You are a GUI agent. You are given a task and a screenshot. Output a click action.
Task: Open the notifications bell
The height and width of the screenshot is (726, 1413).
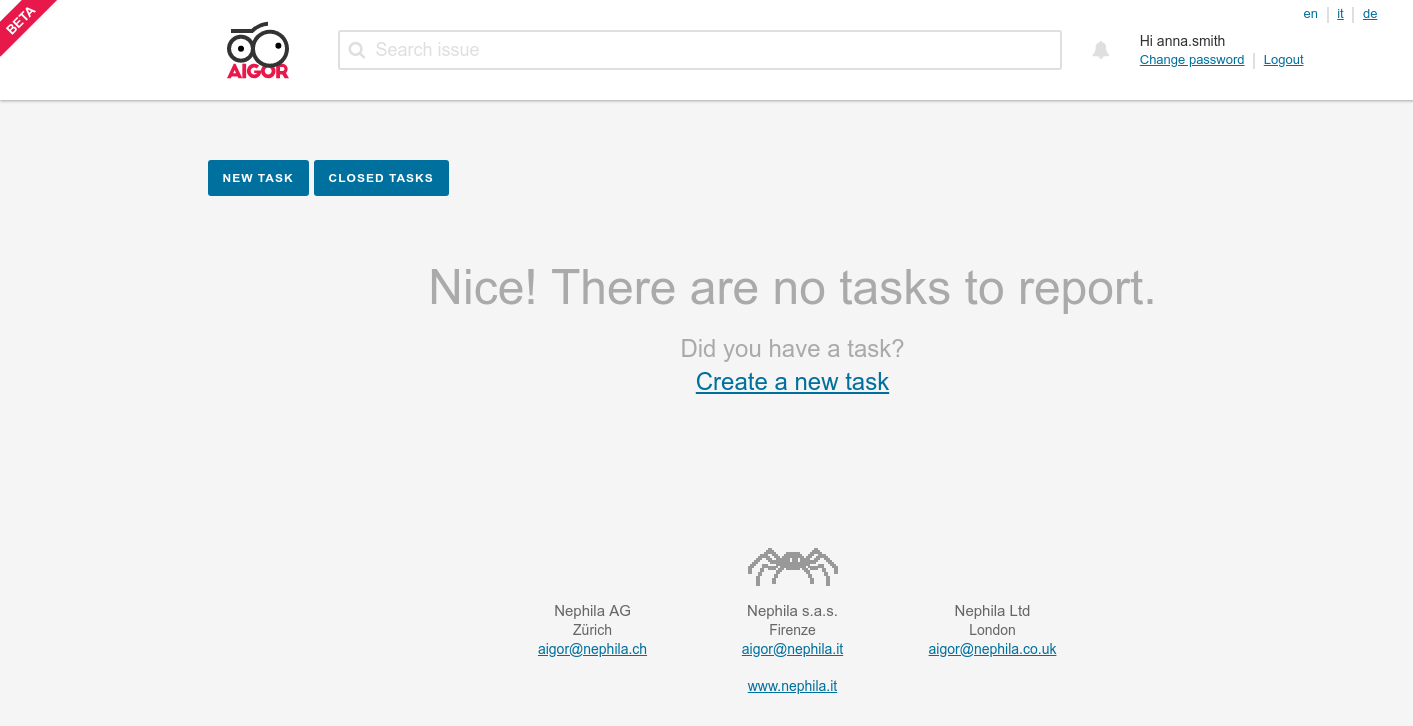(x=1101, y=50)
